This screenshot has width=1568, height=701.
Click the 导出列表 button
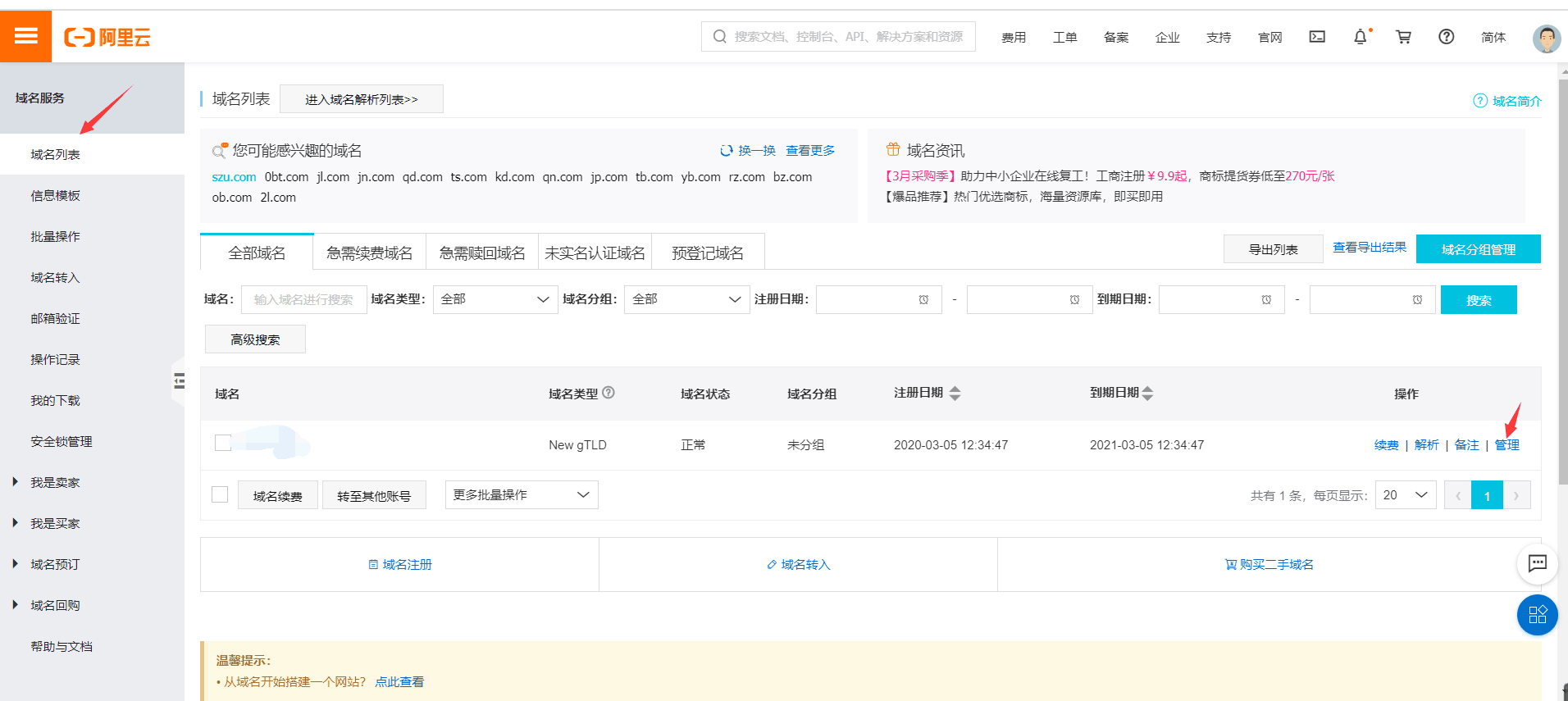click(x=1273, y=249)
